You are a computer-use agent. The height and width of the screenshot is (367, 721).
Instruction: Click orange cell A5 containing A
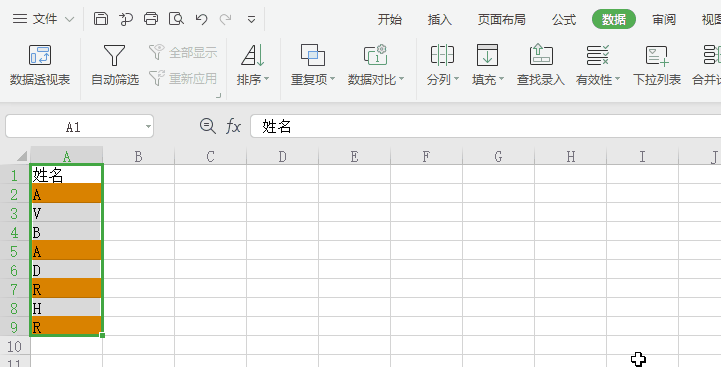coord(67,251)
